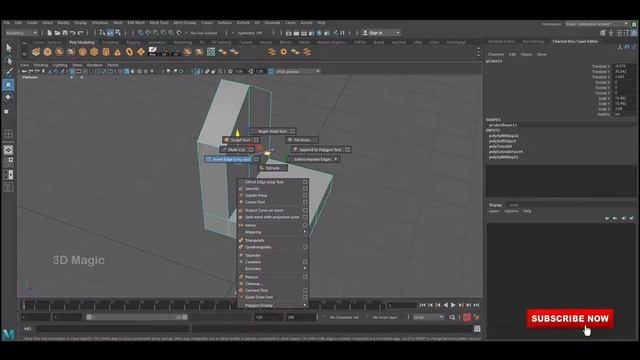Open option box for Insert Edge Loop Tool
Screen dimensions: 640x360
click(256, 159)
